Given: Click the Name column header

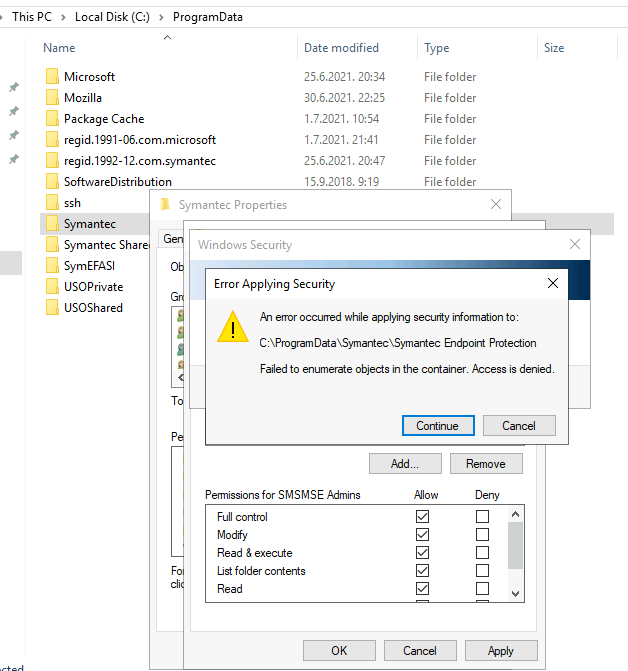Looking at the screenshot, I should coord(59,48).
